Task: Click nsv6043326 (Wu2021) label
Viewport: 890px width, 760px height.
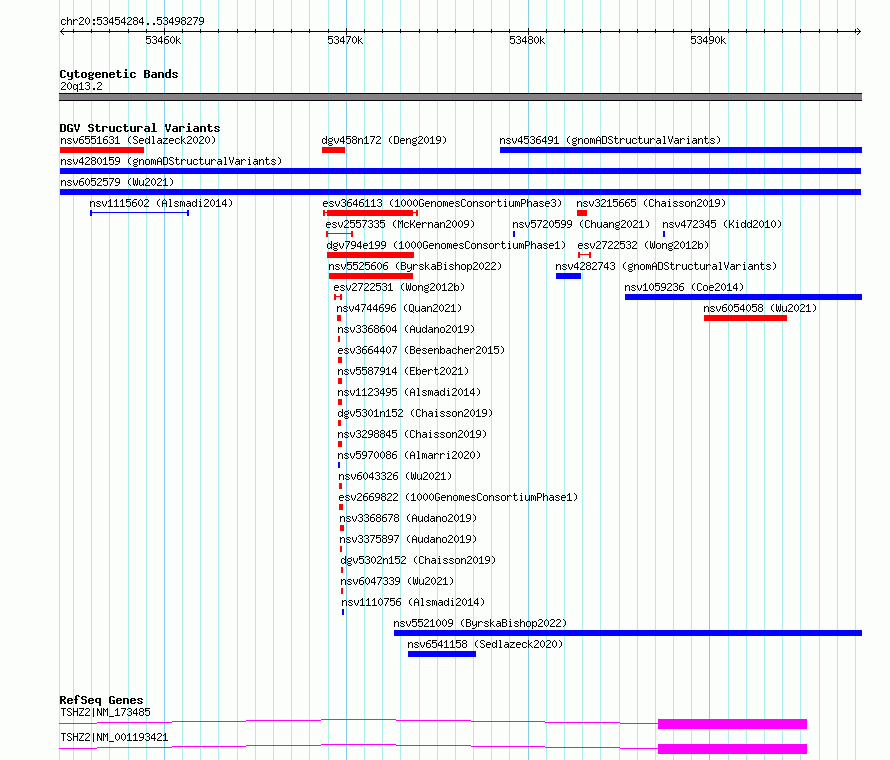Action: pyautogui.click(x=395, y=476)
